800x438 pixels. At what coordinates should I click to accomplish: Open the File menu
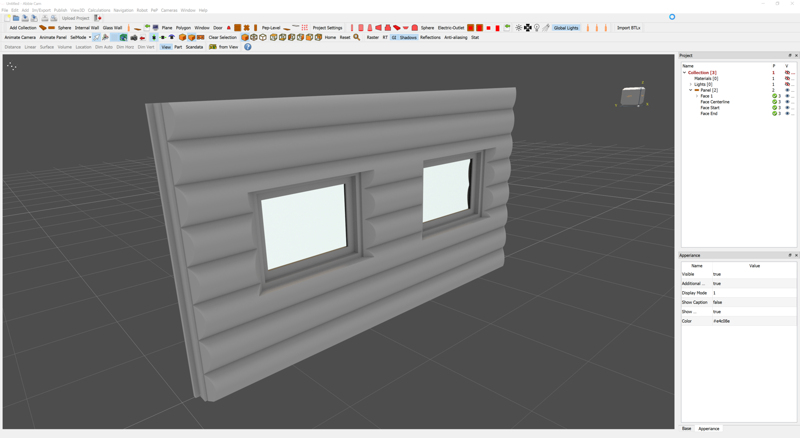(x=5, y=10)
